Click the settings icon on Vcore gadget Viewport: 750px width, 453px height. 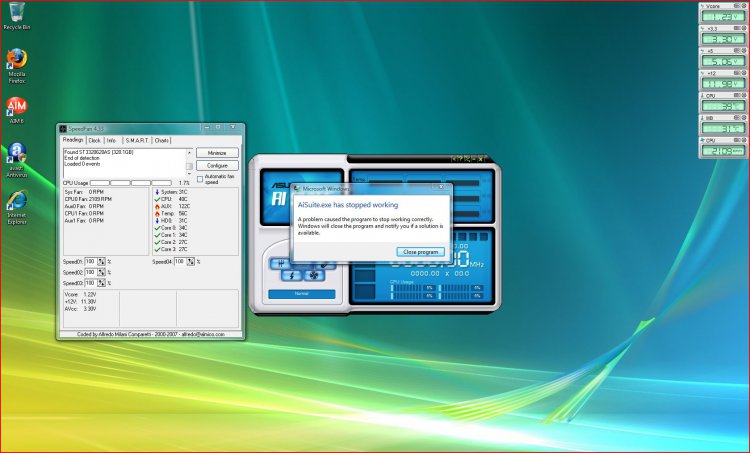coord(737,6)
